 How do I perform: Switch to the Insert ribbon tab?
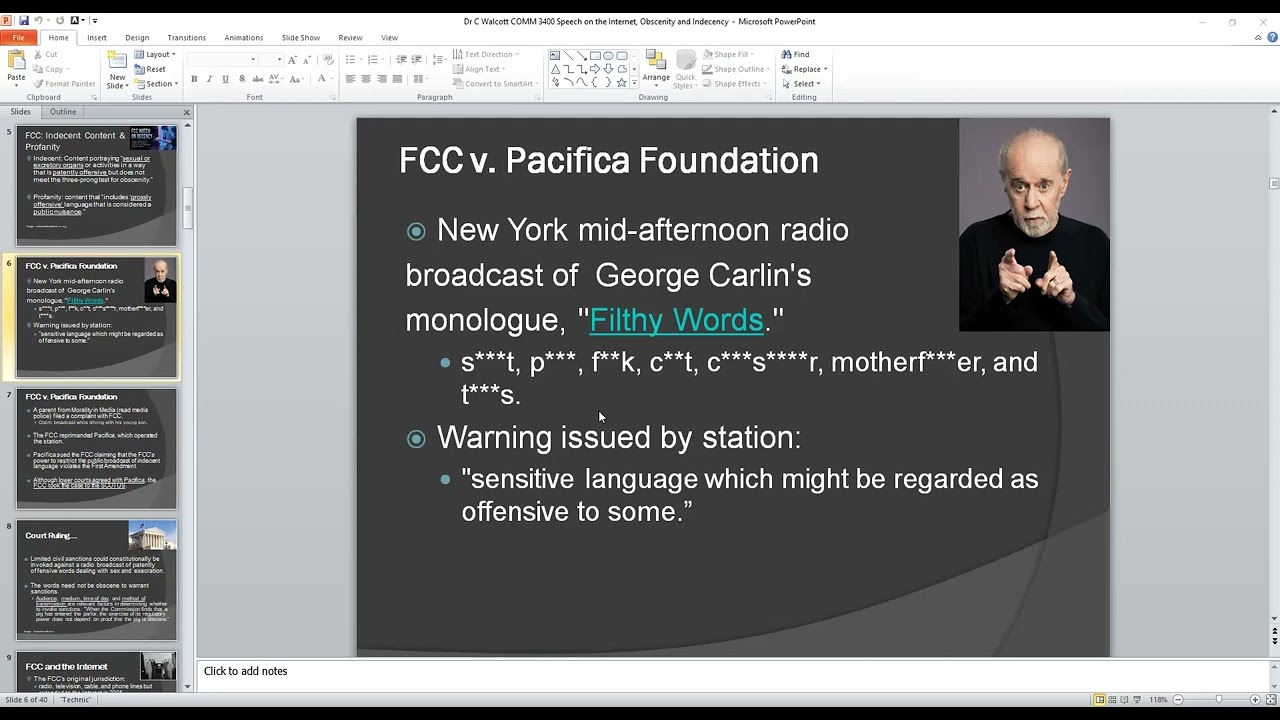[x=97, y=38]
